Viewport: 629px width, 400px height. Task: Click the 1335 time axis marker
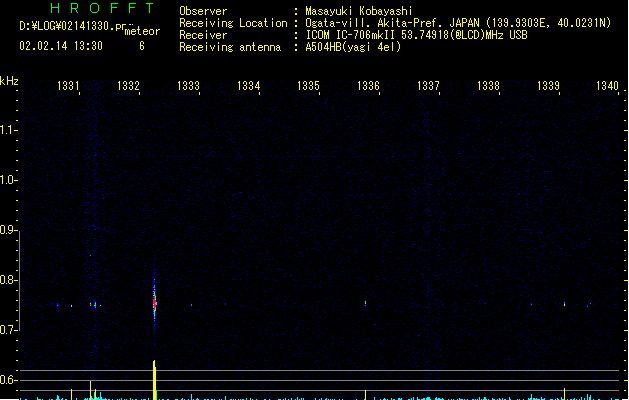pos(308,85)
